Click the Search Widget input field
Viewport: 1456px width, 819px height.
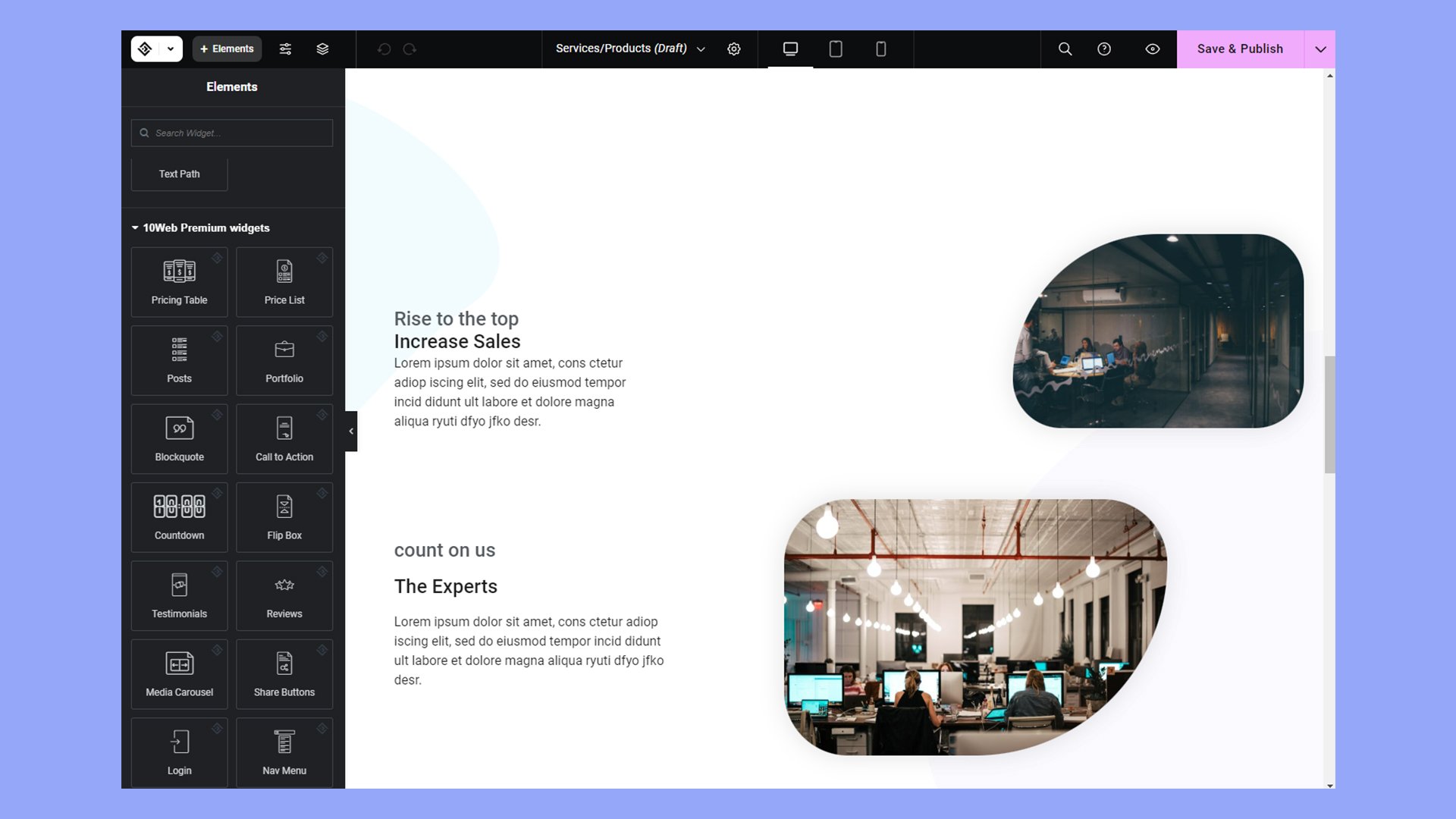coord(232,132)
